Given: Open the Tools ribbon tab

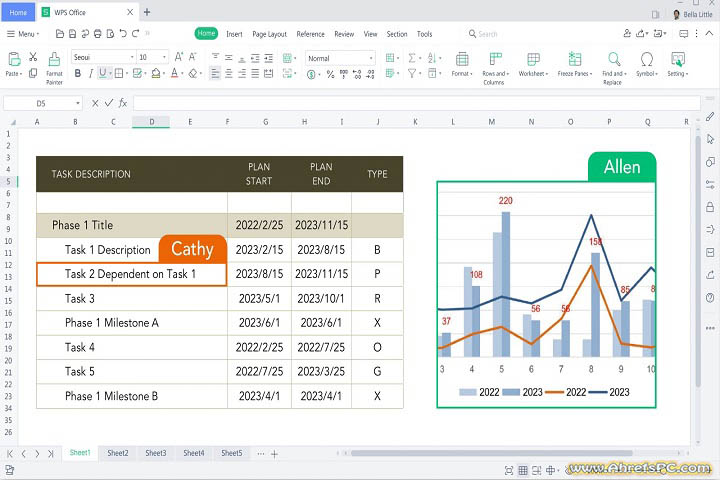Looking at the screenshot, I should point(424,34).
